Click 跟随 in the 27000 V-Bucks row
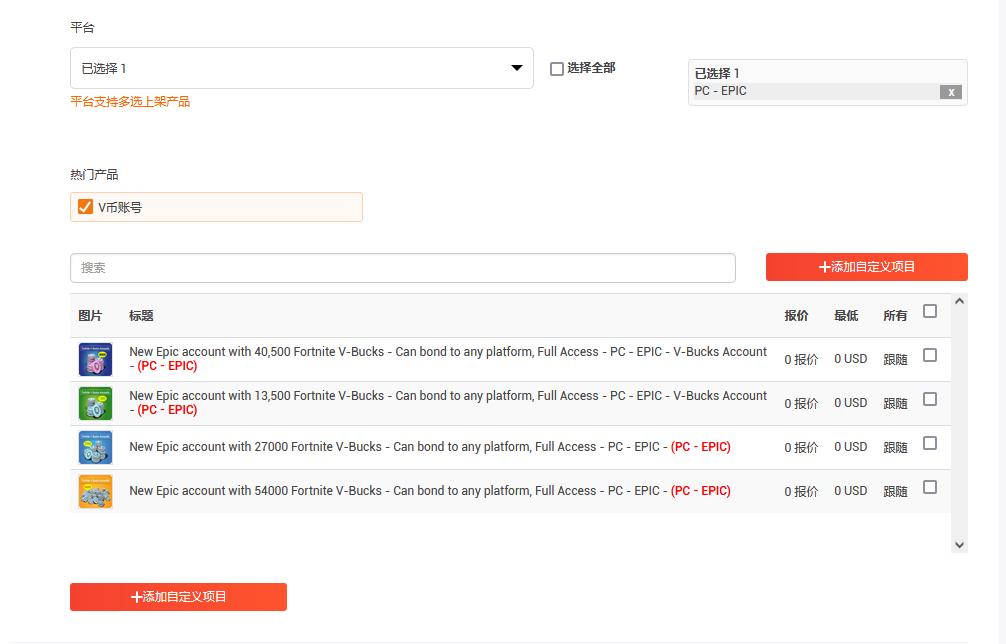 [895, 447]
